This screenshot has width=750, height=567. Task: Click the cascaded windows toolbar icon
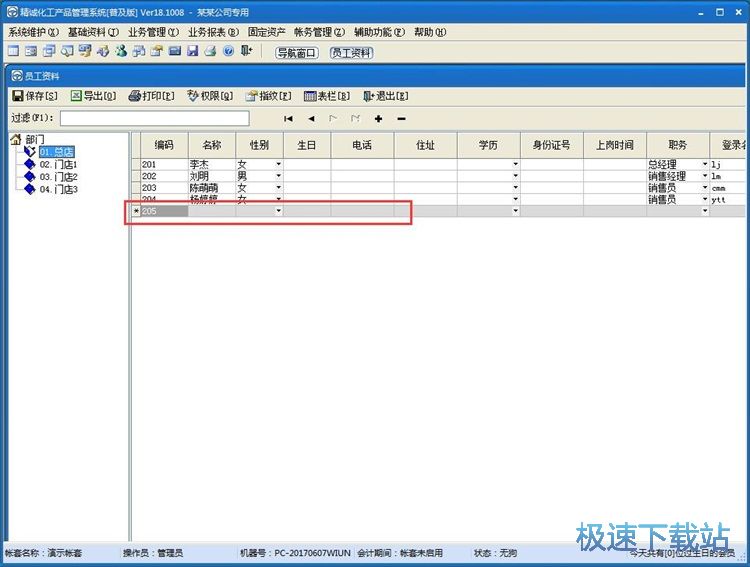tap(49, 51)
